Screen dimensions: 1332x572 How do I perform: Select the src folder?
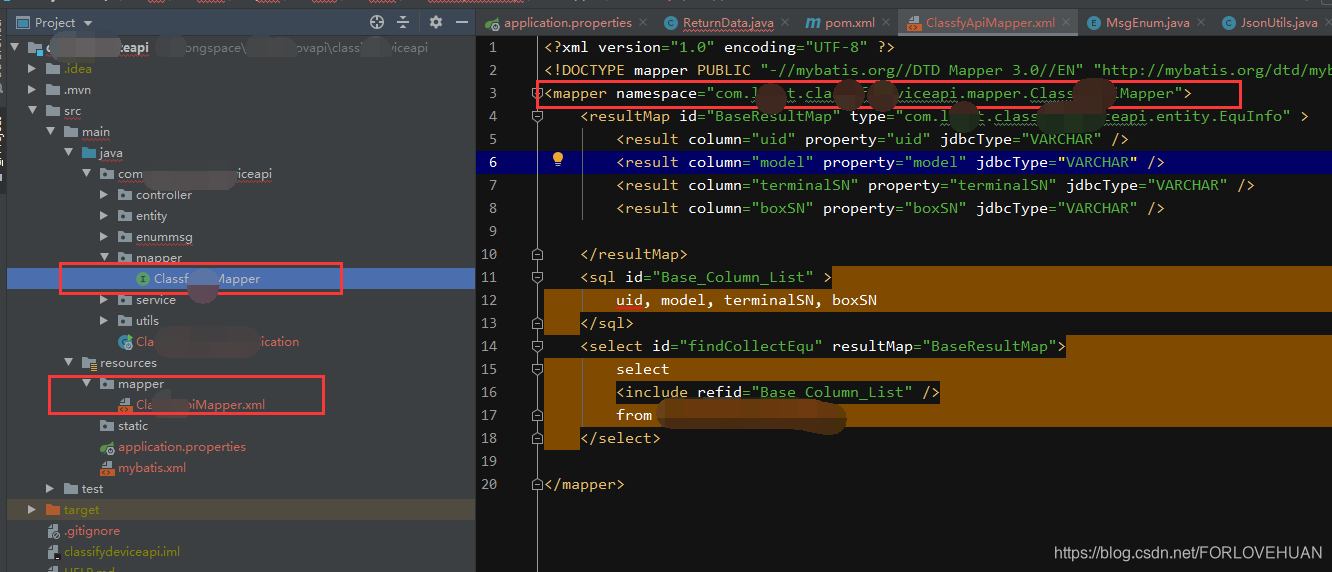click(72, 111)
